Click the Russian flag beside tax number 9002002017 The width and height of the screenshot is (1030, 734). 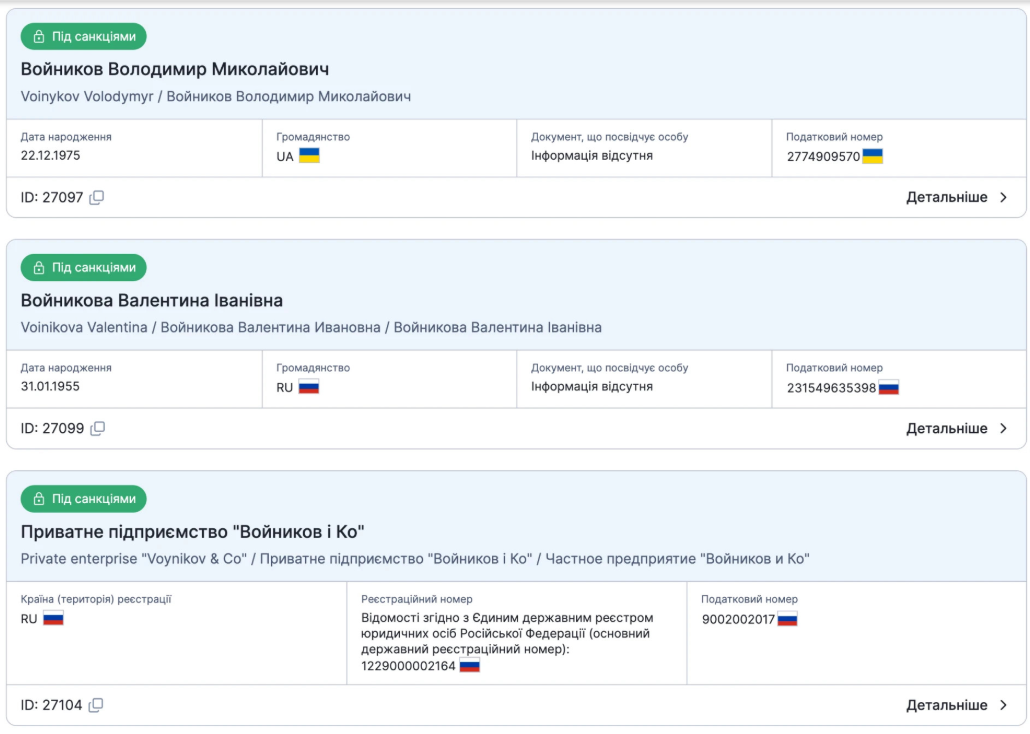(x=788, y=619)
